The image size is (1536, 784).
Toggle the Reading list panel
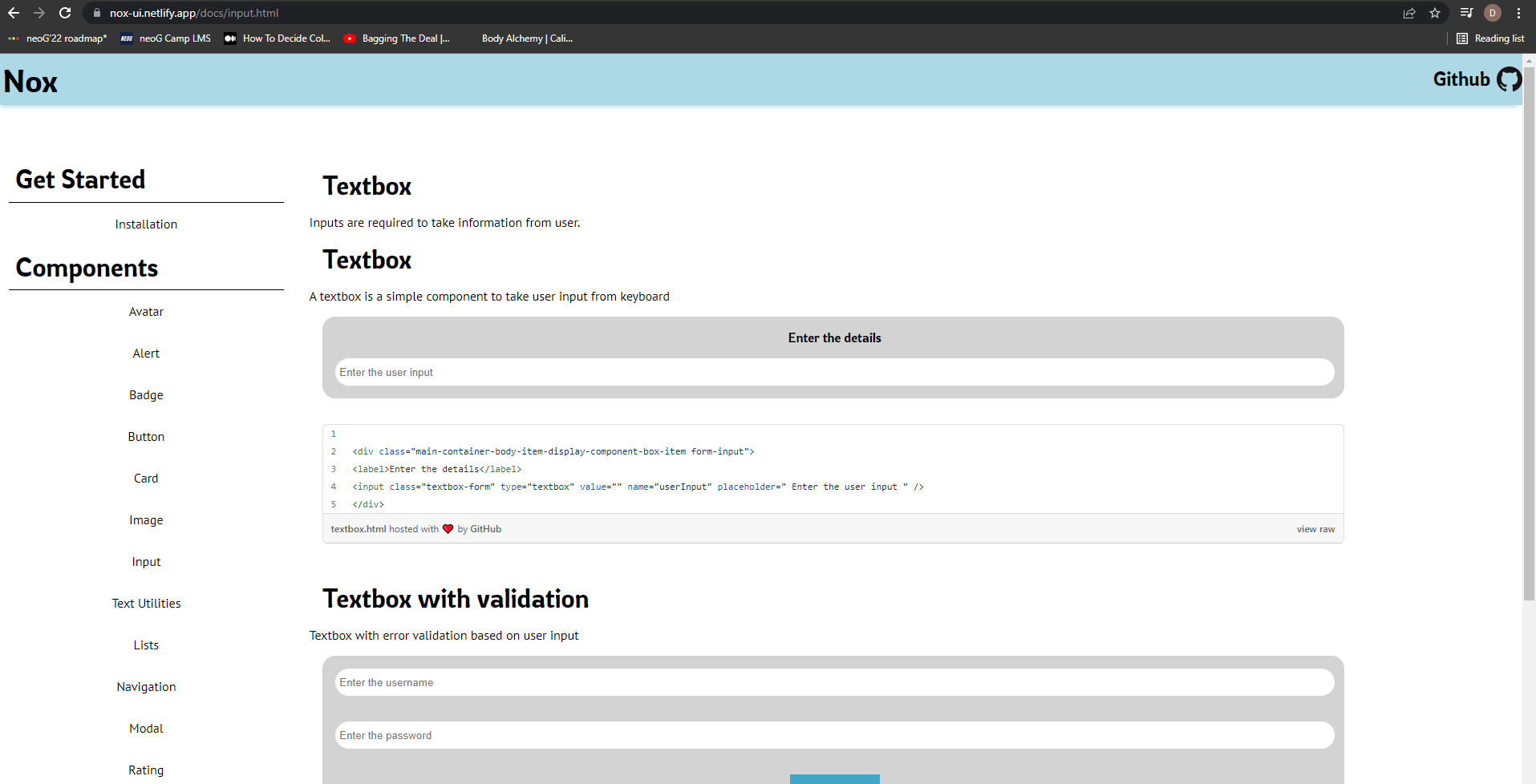1491,38
